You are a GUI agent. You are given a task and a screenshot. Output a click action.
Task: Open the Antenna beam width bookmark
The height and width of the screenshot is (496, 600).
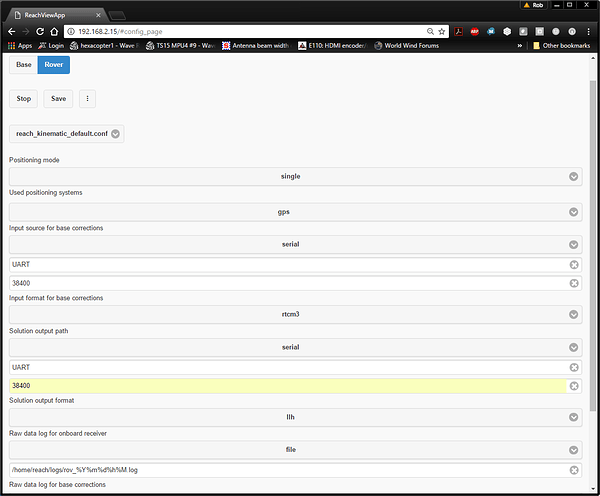pos(256,46)
